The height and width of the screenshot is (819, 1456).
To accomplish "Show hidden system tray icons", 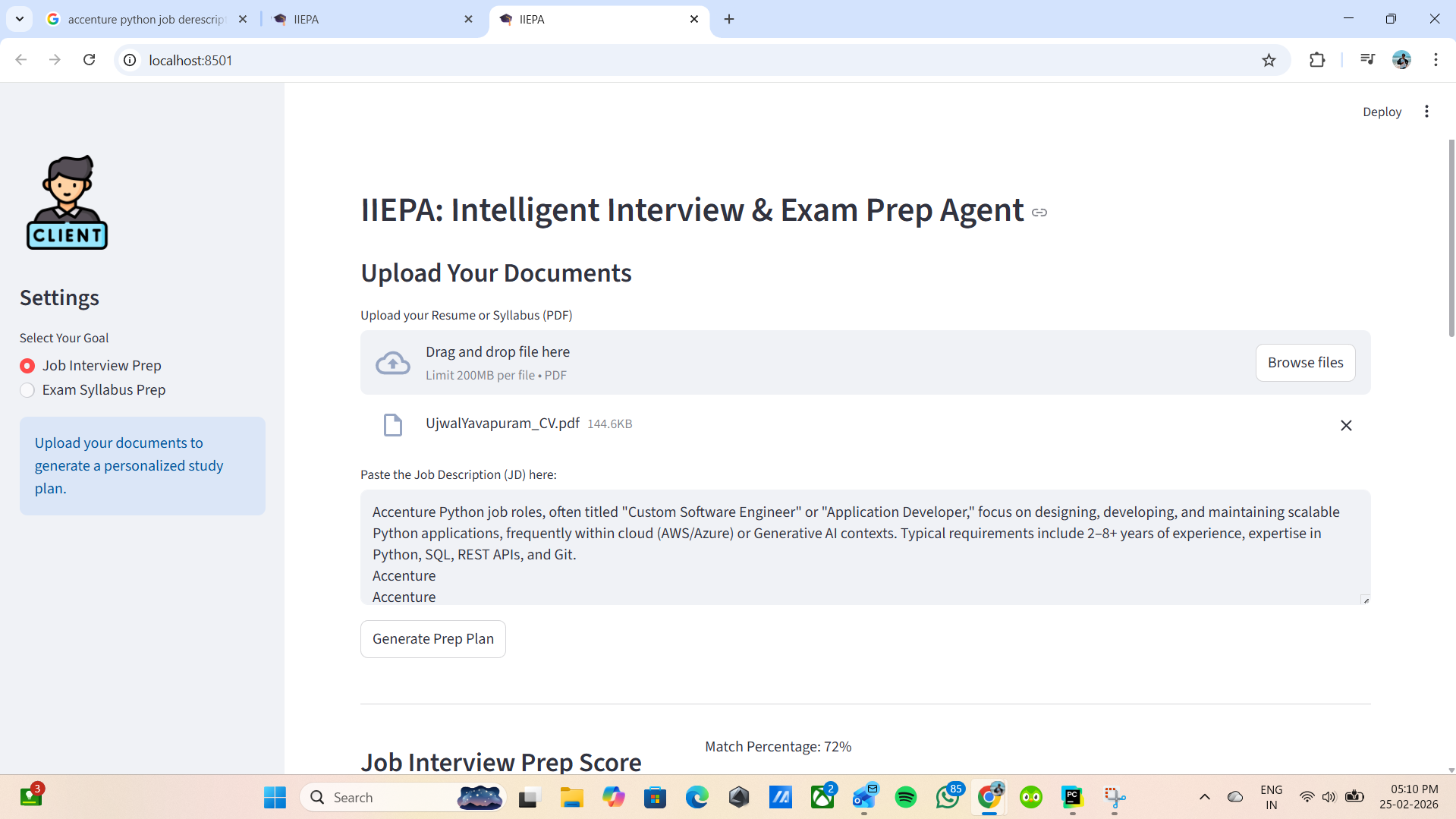I will click(x=1204, y=797).
